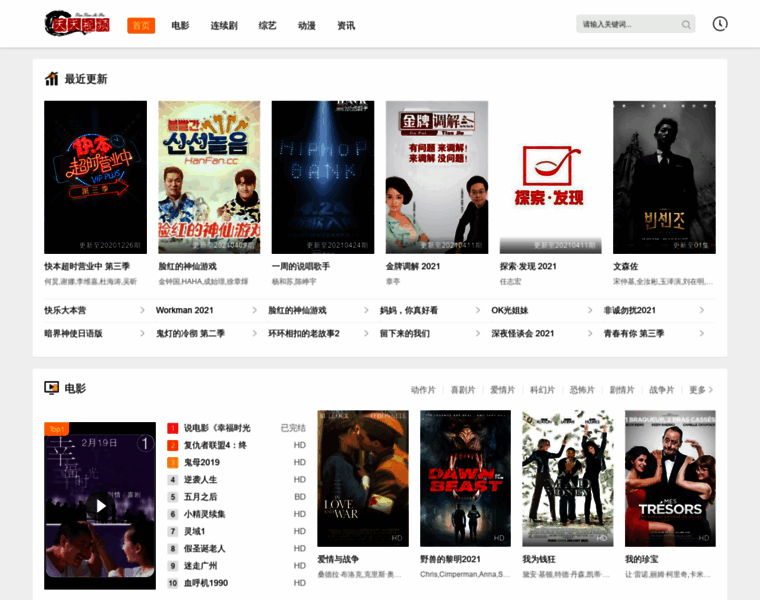
Task: Open 文森佐 poster thumbnail
Action: [664, 177]
